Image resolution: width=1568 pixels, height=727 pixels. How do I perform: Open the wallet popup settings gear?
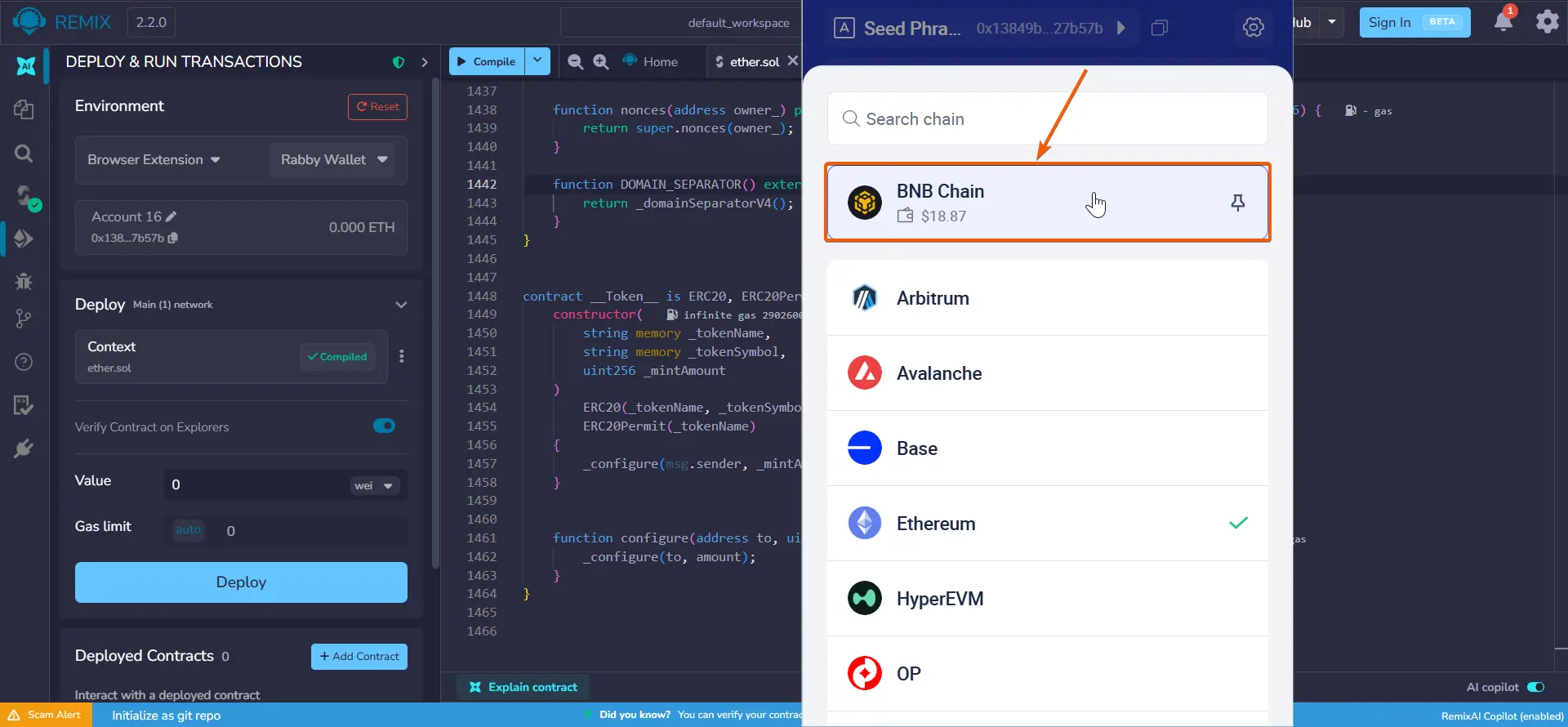click(1254, 28)
